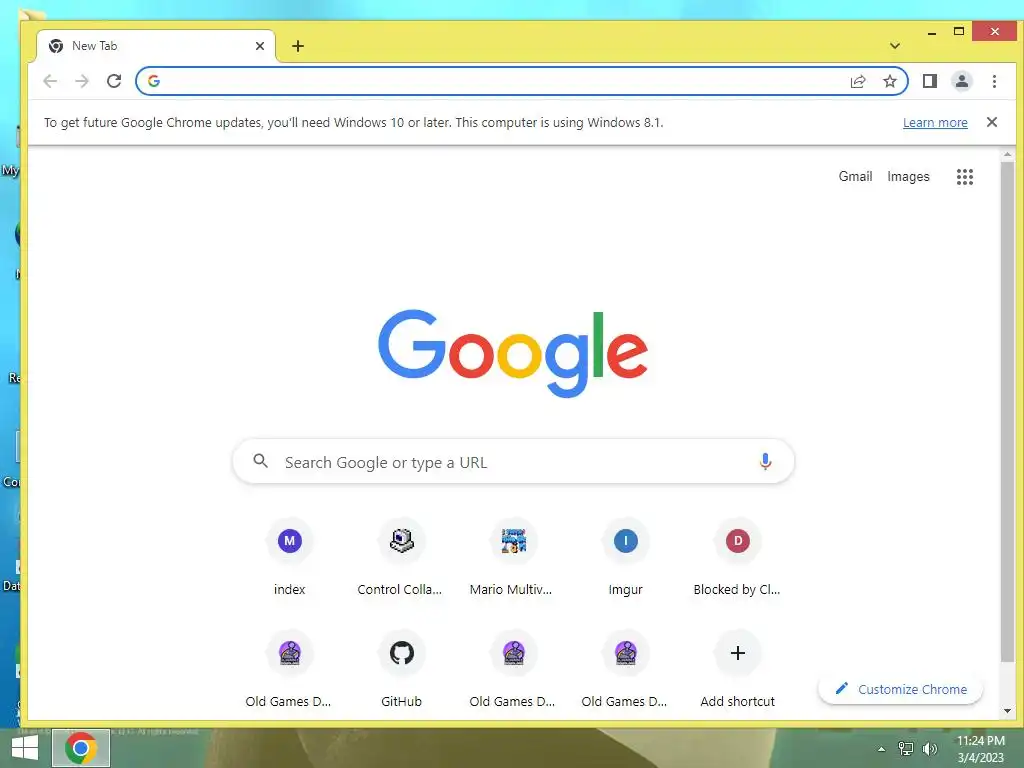Open the Learn more link

pos(935,123)
